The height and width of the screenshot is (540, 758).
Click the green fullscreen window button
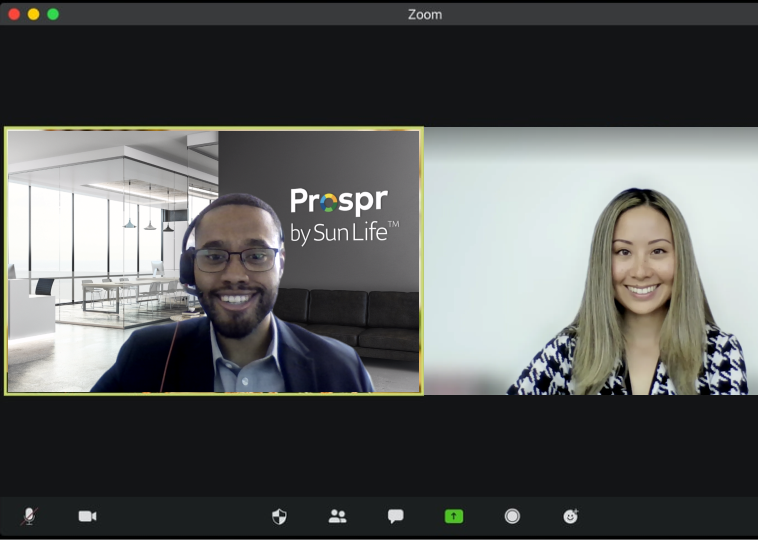[53, 14]
